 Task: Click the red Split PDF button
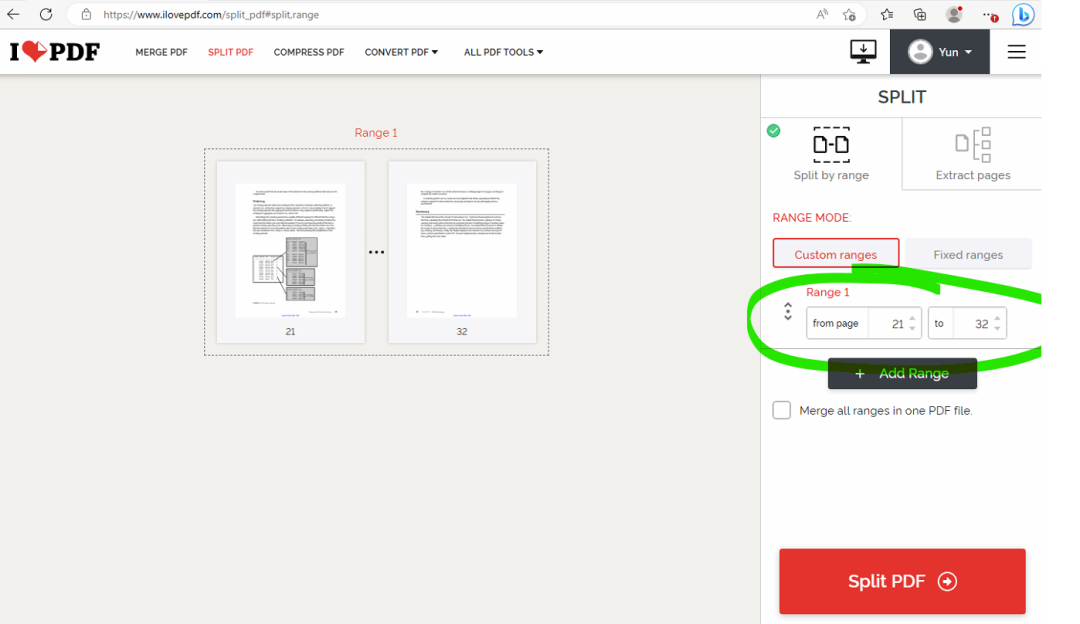click(x=902, y=581)
